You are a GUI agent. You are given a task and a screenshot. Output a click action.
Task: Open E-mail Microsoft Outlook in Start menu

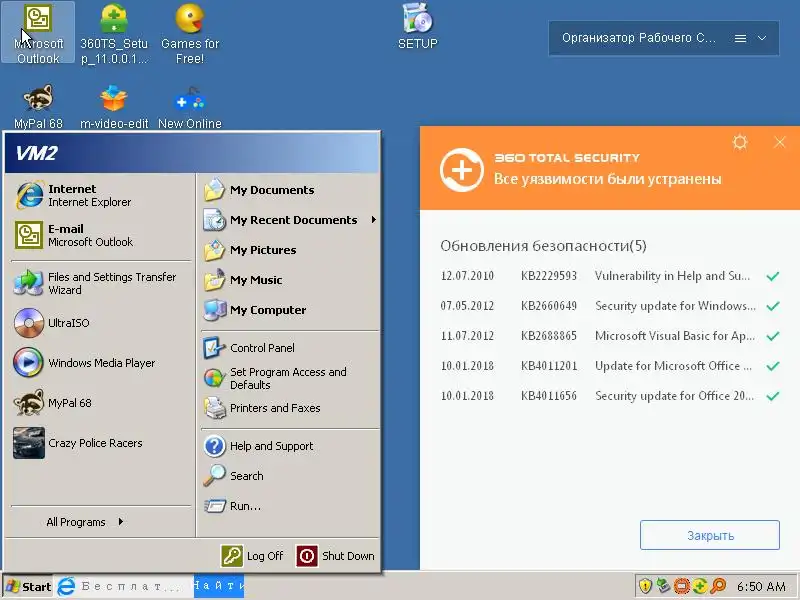click(101, 235)
